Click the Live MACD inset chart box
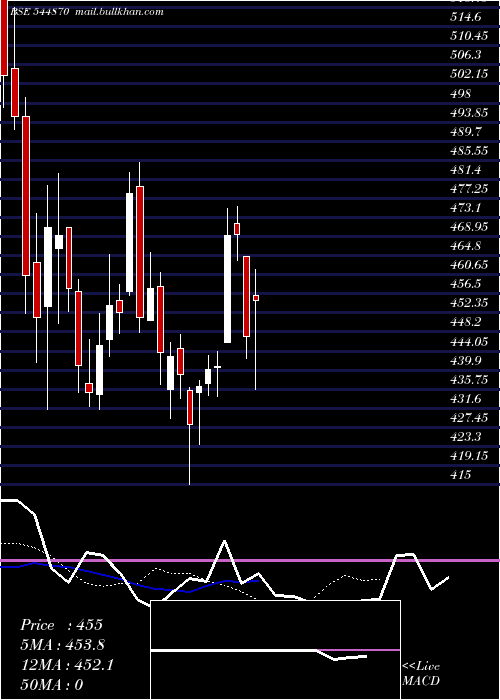 coord(275,650)
